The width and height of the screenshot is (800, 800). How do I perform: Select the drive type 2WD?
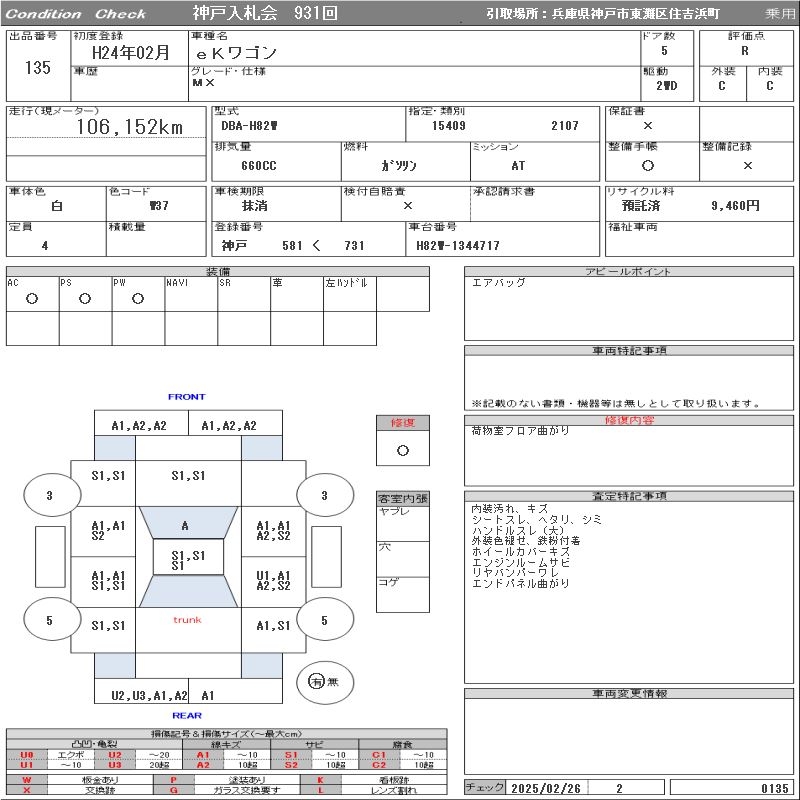coord(667,86)
